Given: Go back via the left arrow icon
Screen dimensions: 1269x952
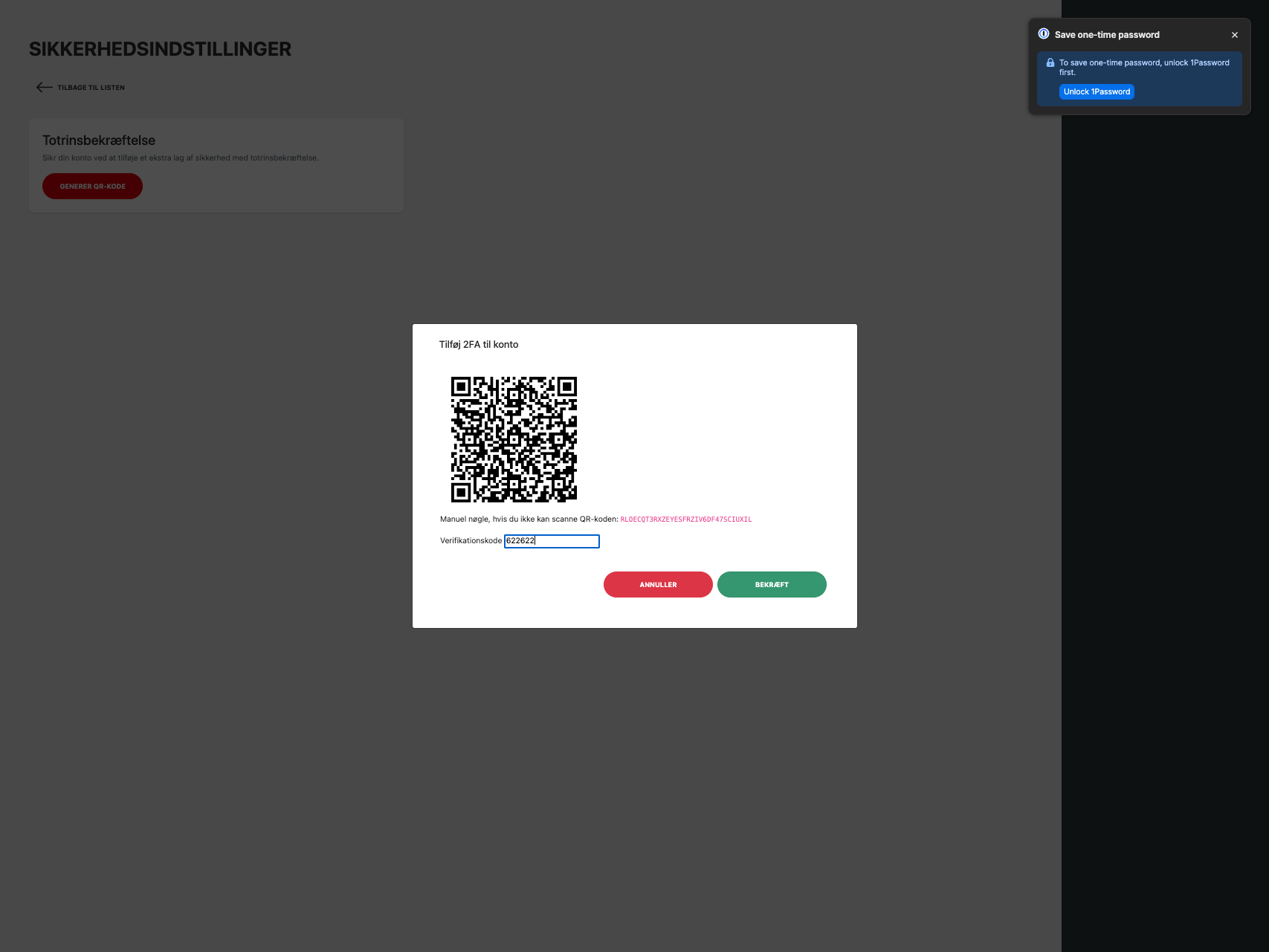Looking at the screenshot, I should pyautogui.click(x=44, y=88).
